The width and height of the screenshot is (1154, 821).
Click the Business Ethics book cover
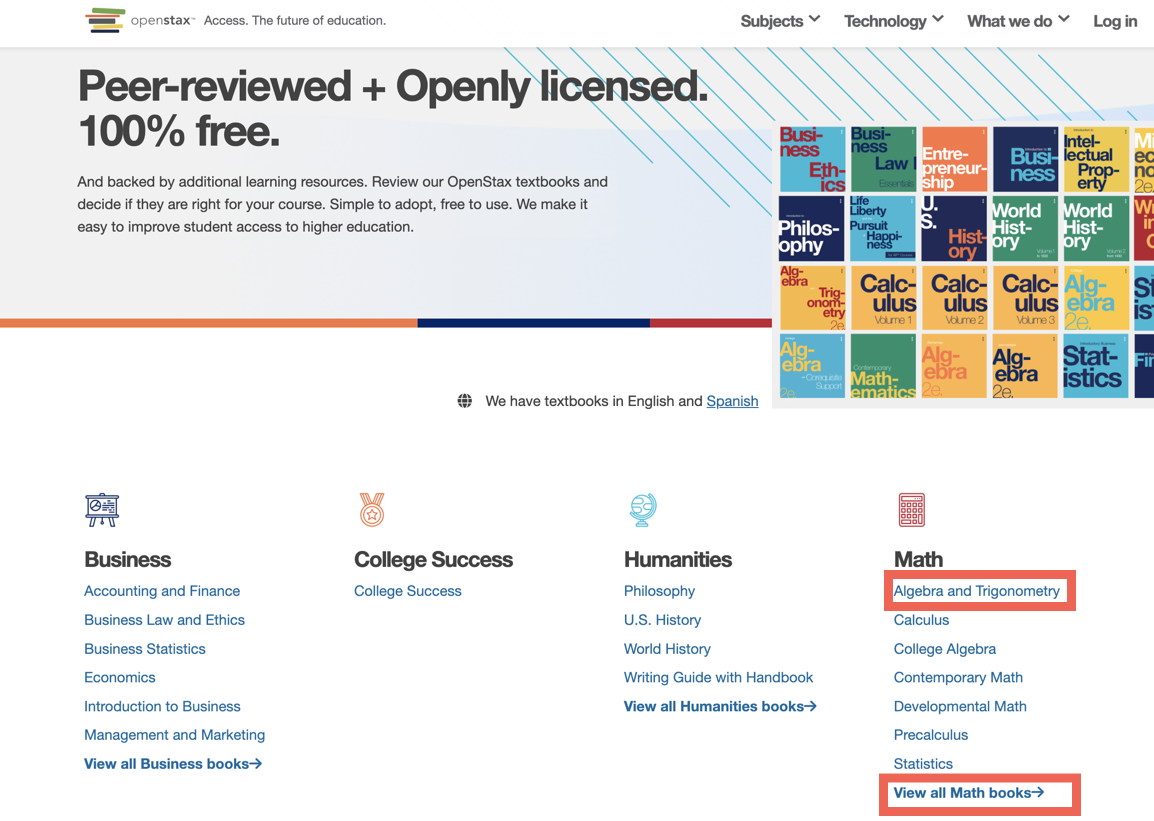tap(813, 159)
